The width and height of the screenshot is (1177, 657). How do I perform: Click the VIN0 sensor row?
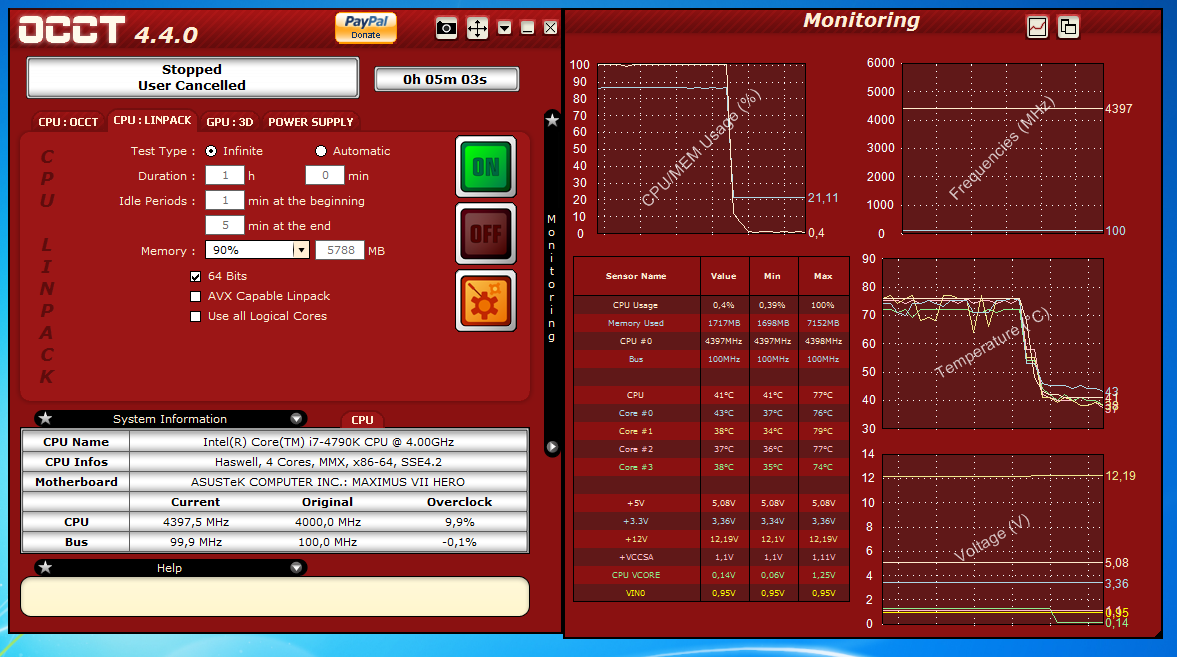coord(711,593)
